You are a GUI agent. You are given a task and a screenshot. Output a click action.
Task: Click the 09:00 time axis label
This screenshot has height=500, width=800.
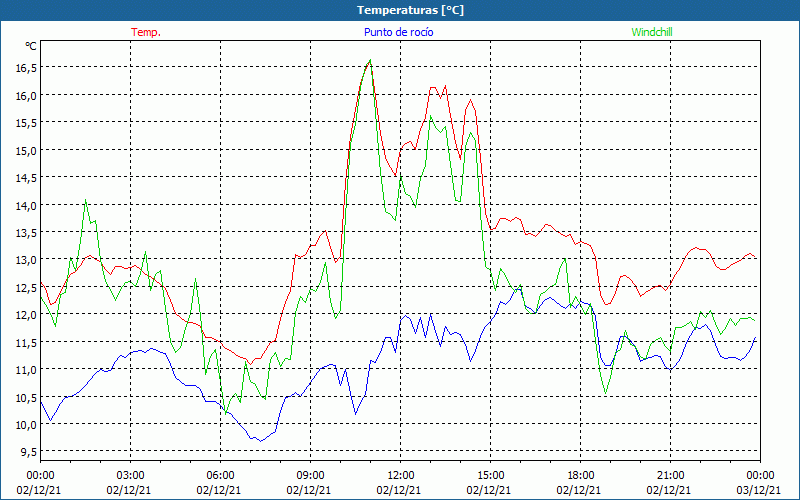click(310, 476)
